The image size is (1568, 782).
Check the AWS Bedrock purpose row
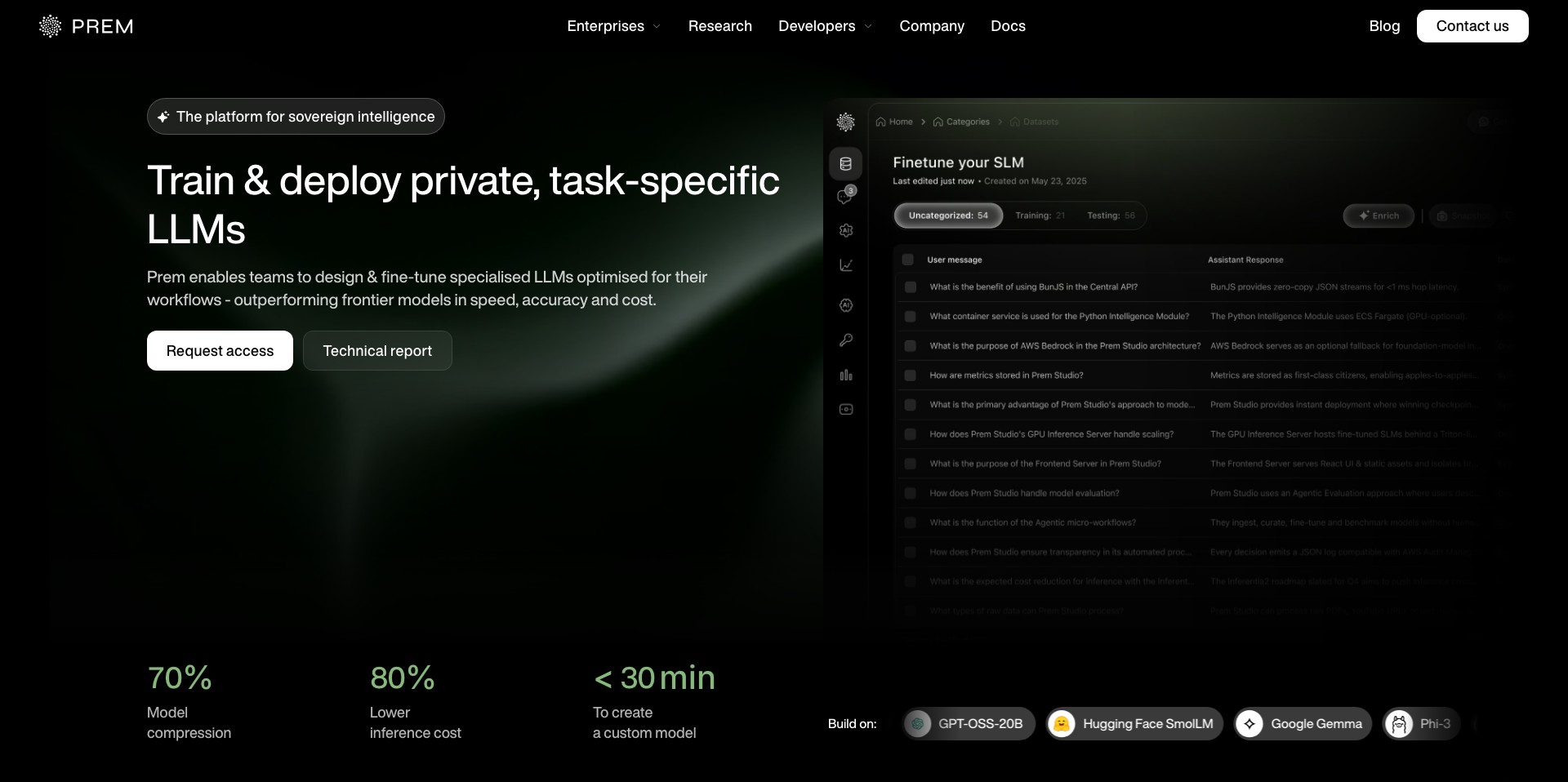[910, 346]
